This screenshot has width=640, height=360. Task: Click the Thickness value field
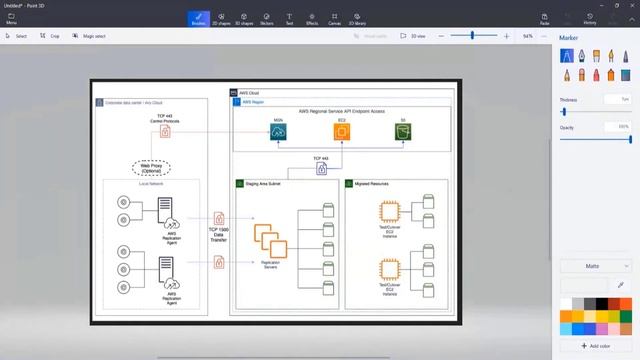(618, 99)
